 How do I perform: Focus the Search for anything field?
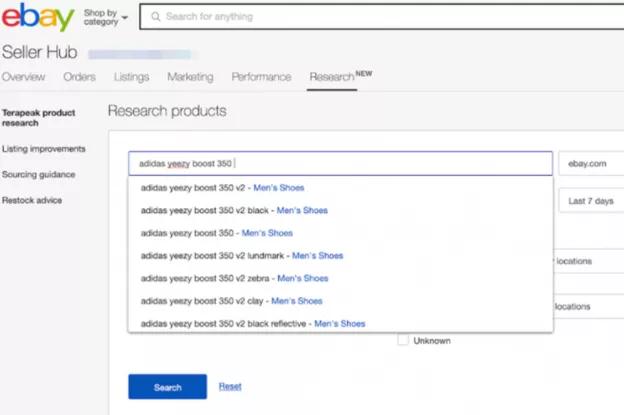coord(382,17)
